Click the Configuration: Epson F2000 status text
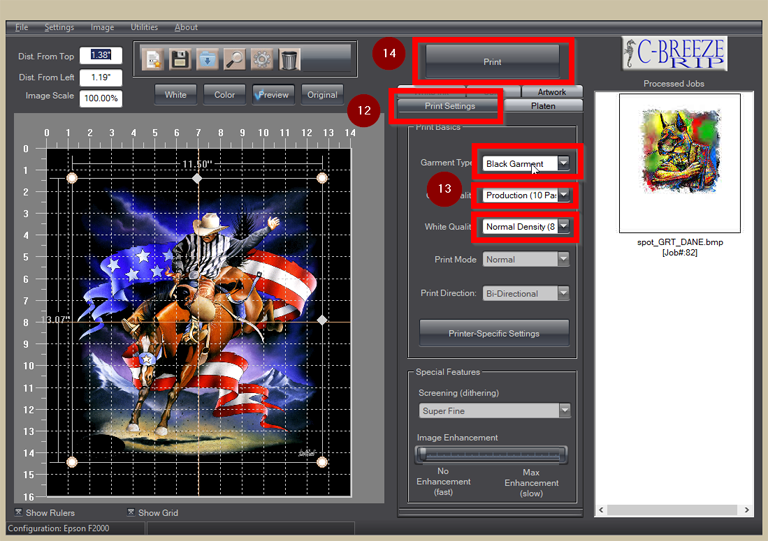 pos(58,528)
